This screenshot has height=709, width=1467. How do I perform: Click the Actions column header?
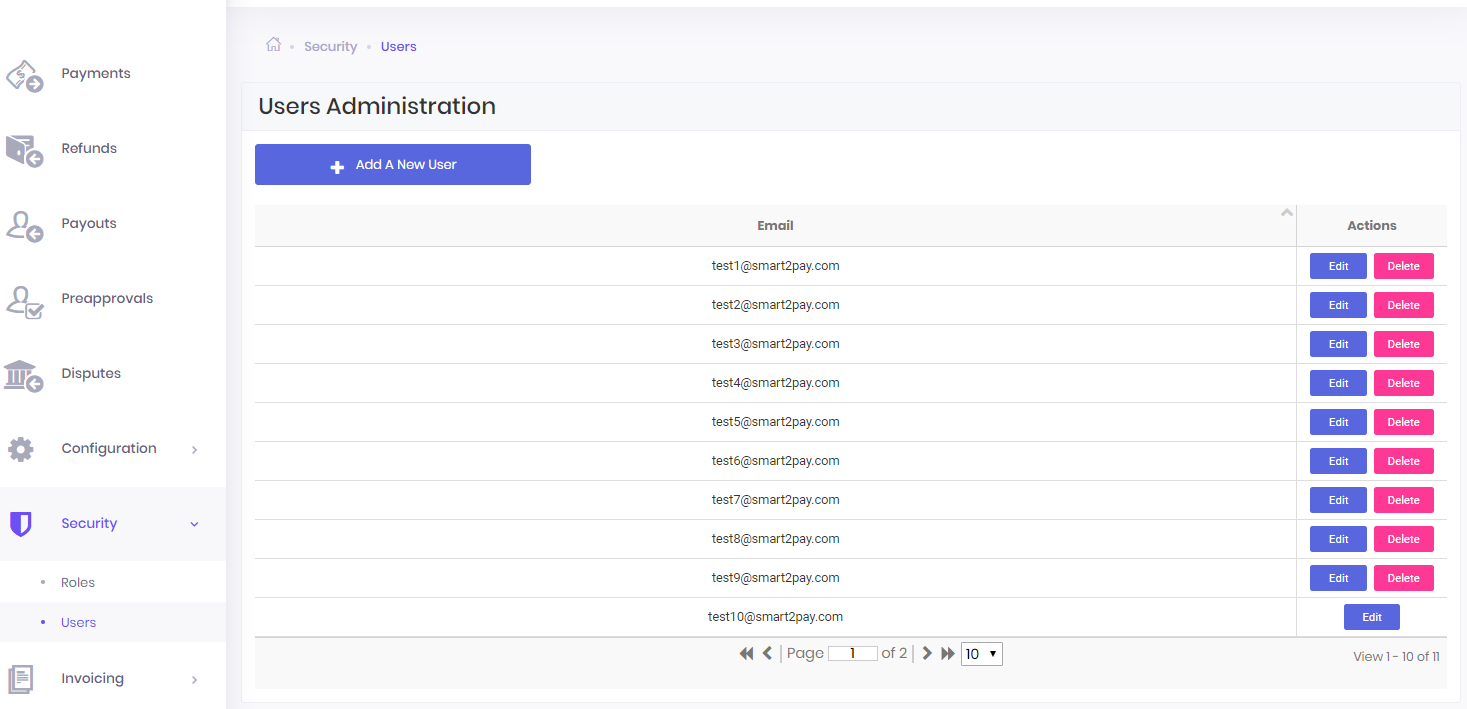coord(1372,226)
